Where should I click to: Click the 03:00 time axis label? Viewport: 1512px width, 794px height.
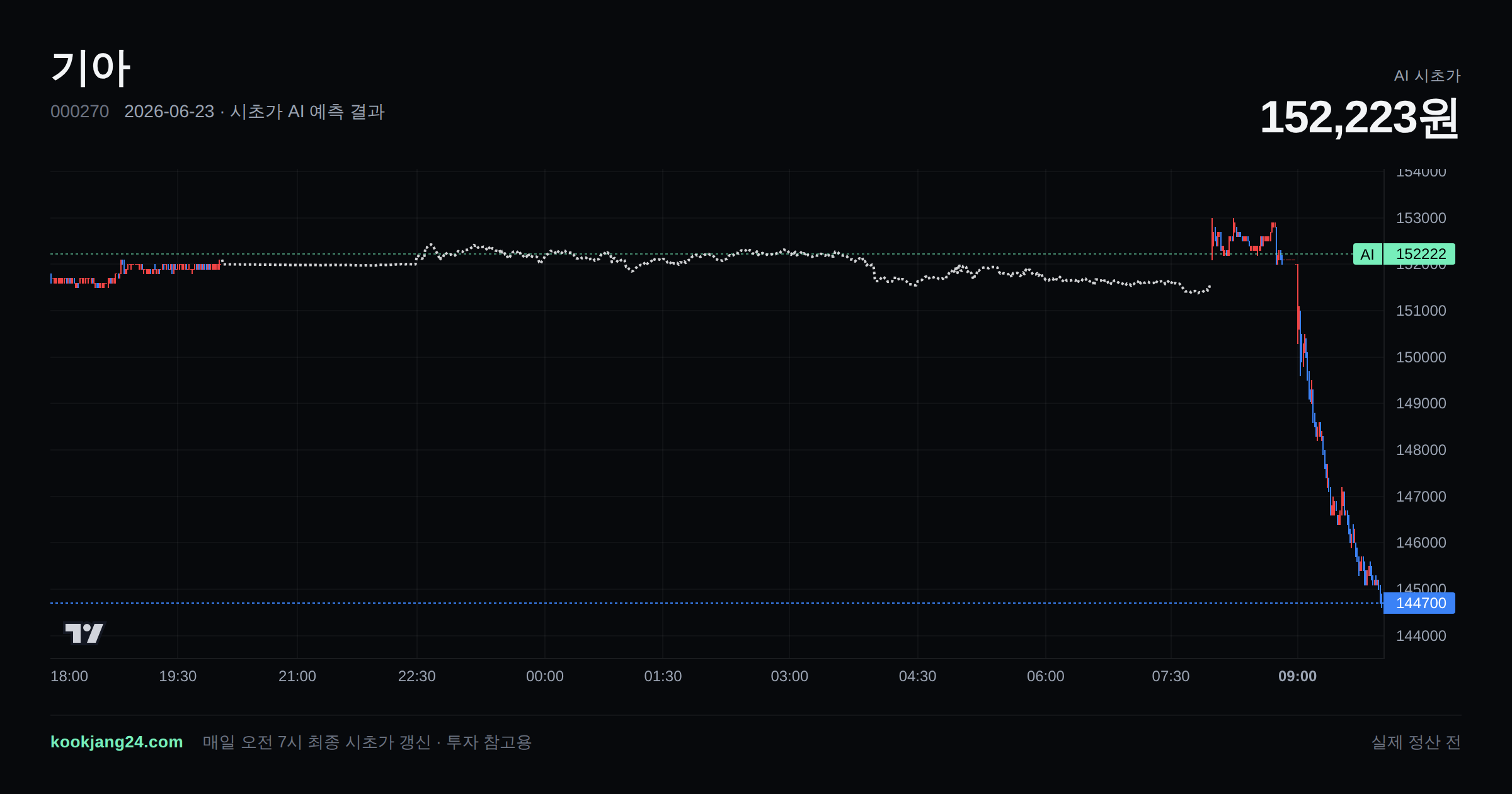pyautogui.click(x=789, y=676)
